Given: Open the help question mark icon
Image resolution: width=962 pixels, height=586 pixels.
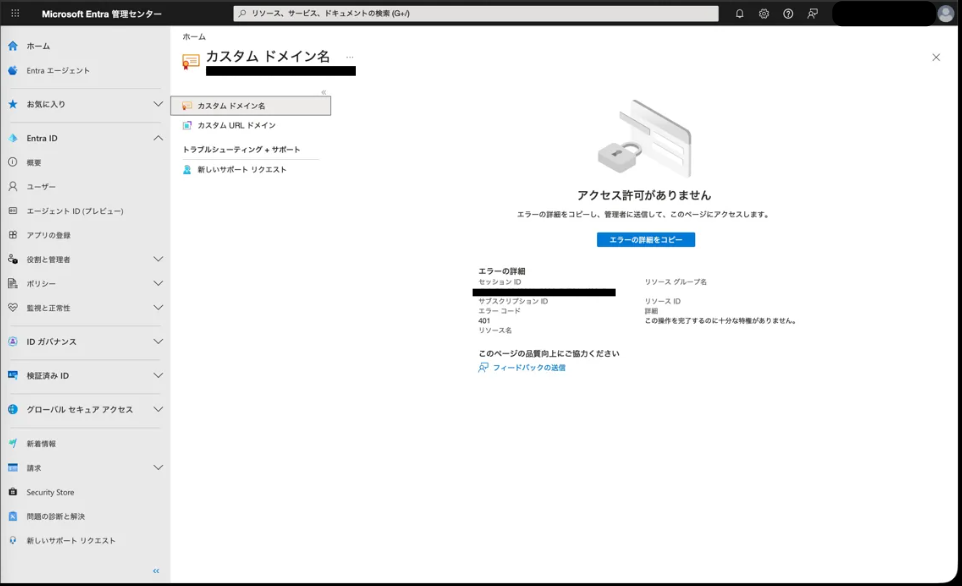Looking at the screenshot, I should 788,13.
